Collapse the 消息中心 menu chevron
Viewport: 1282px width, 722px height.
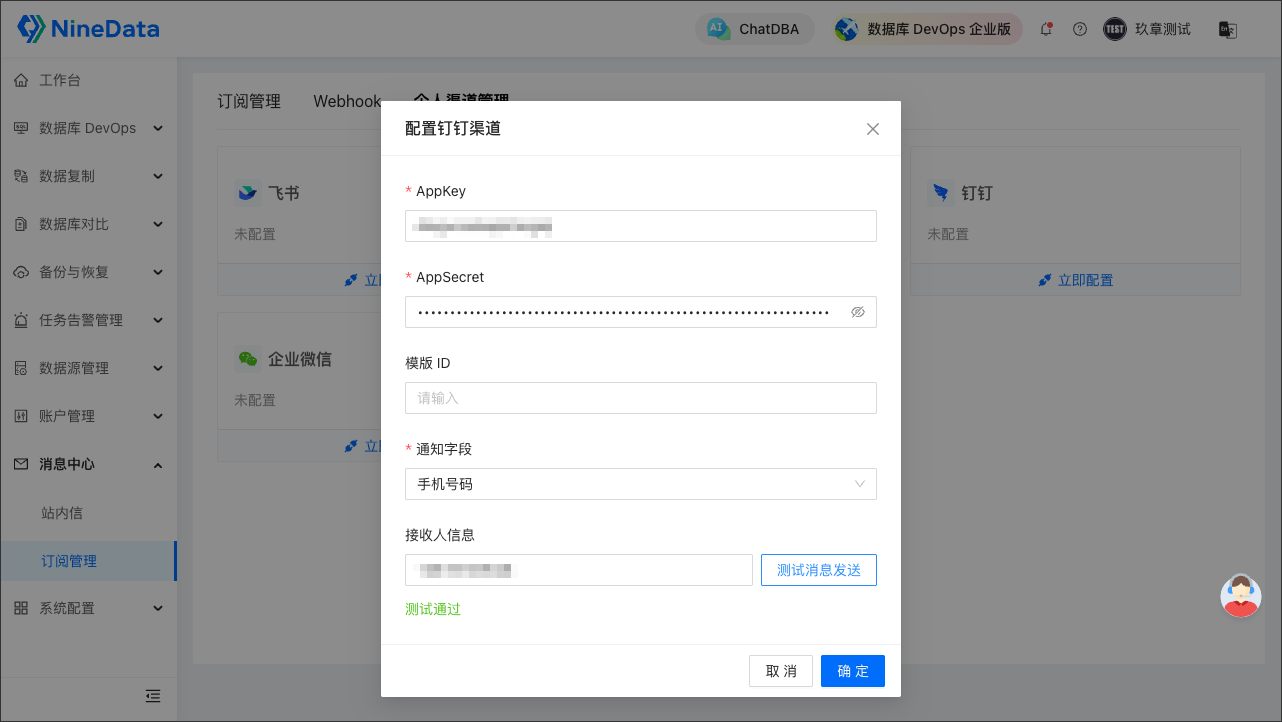pos(157,464)
